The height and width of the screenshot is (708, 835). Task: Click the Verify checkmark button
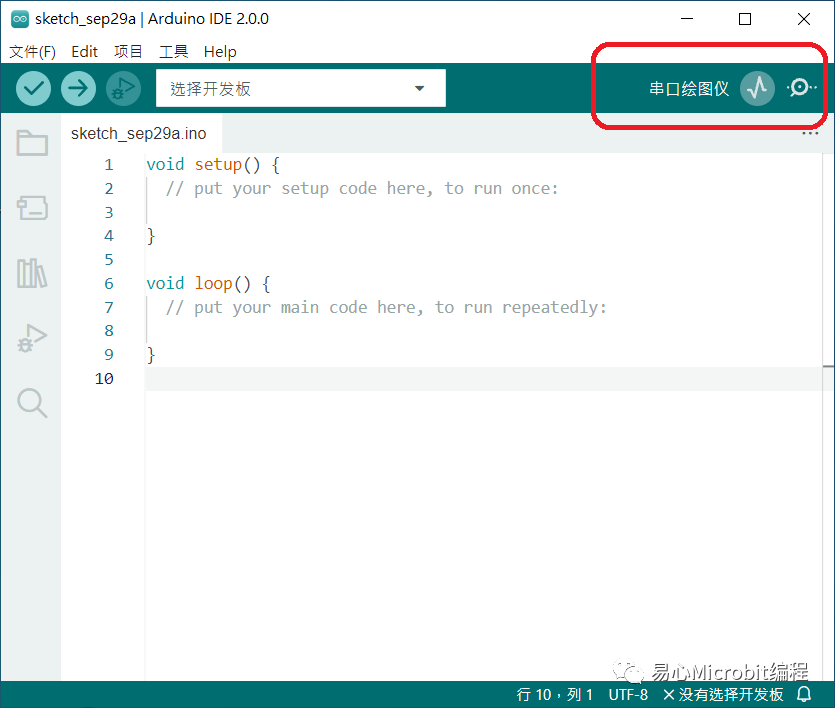pos(34,88)
